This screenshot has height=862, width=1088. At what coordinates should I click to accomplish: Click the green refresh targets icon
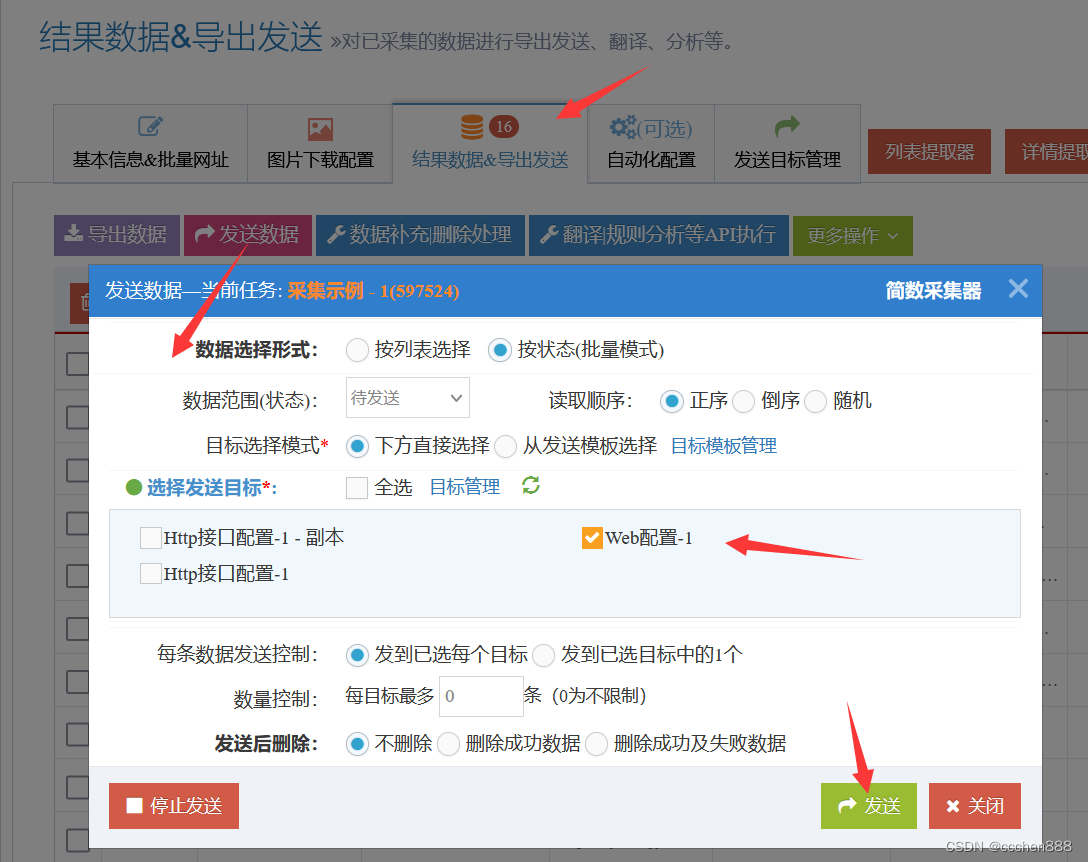[x=531, y=485]
